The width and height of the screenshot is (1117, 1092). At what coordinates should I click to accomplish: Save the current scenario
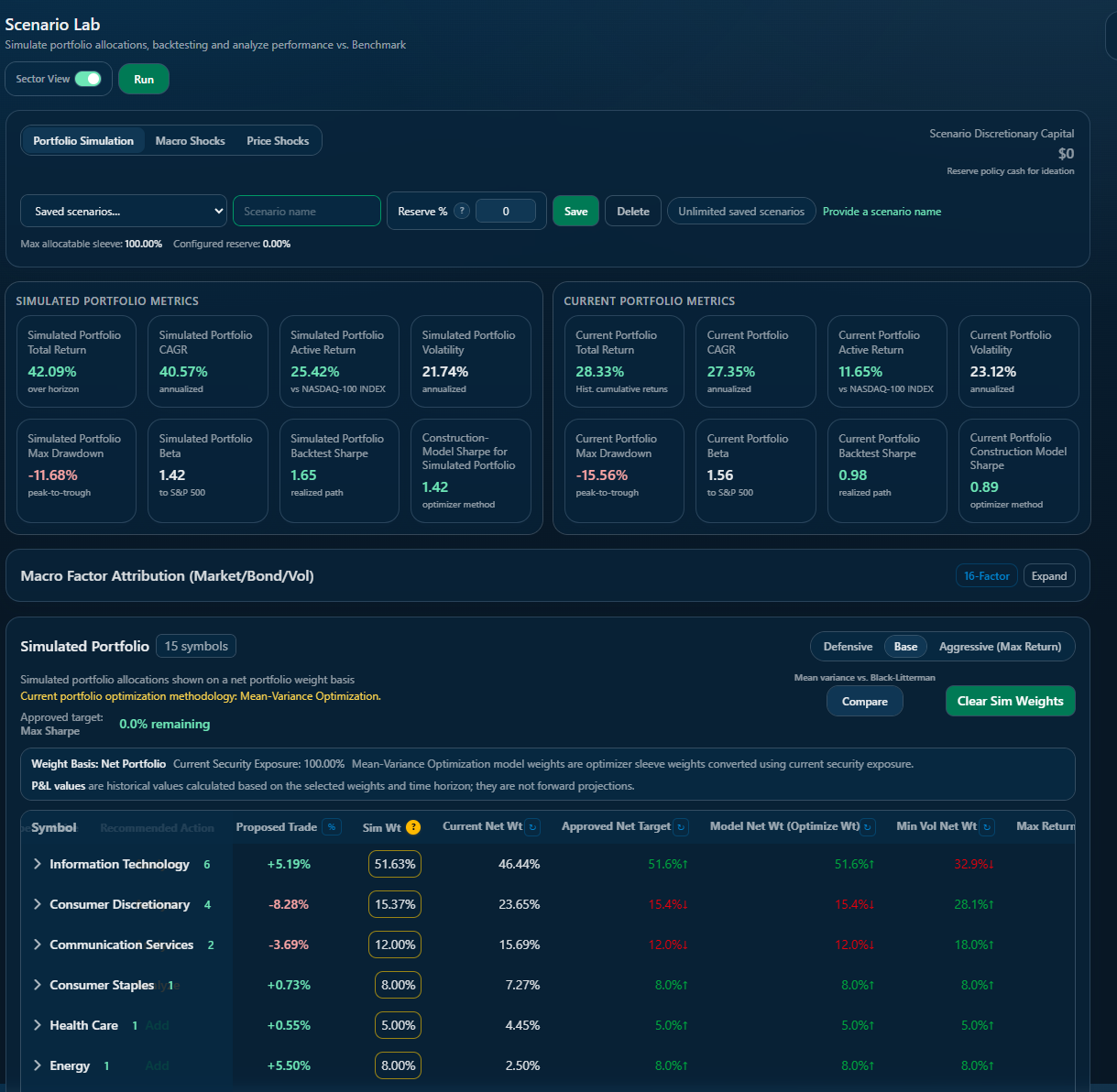click(x=575, y=211)
